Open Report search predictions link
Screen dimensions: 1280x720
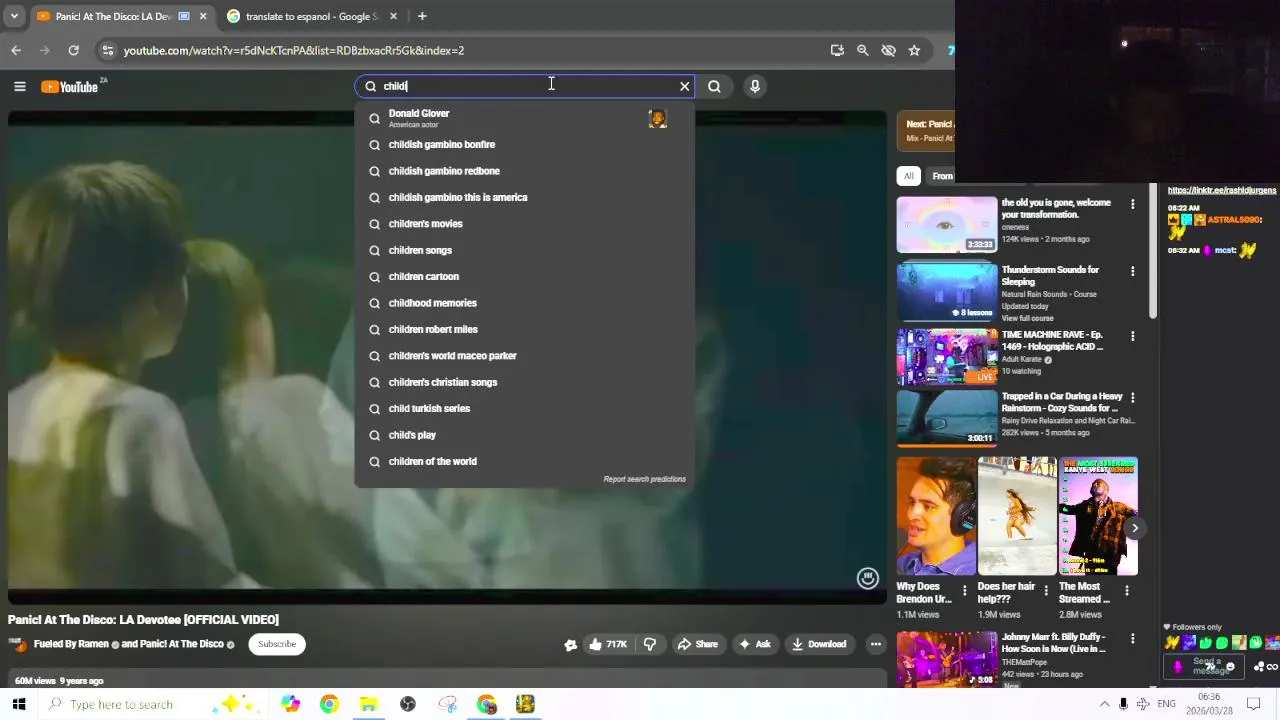click(644, 479)
